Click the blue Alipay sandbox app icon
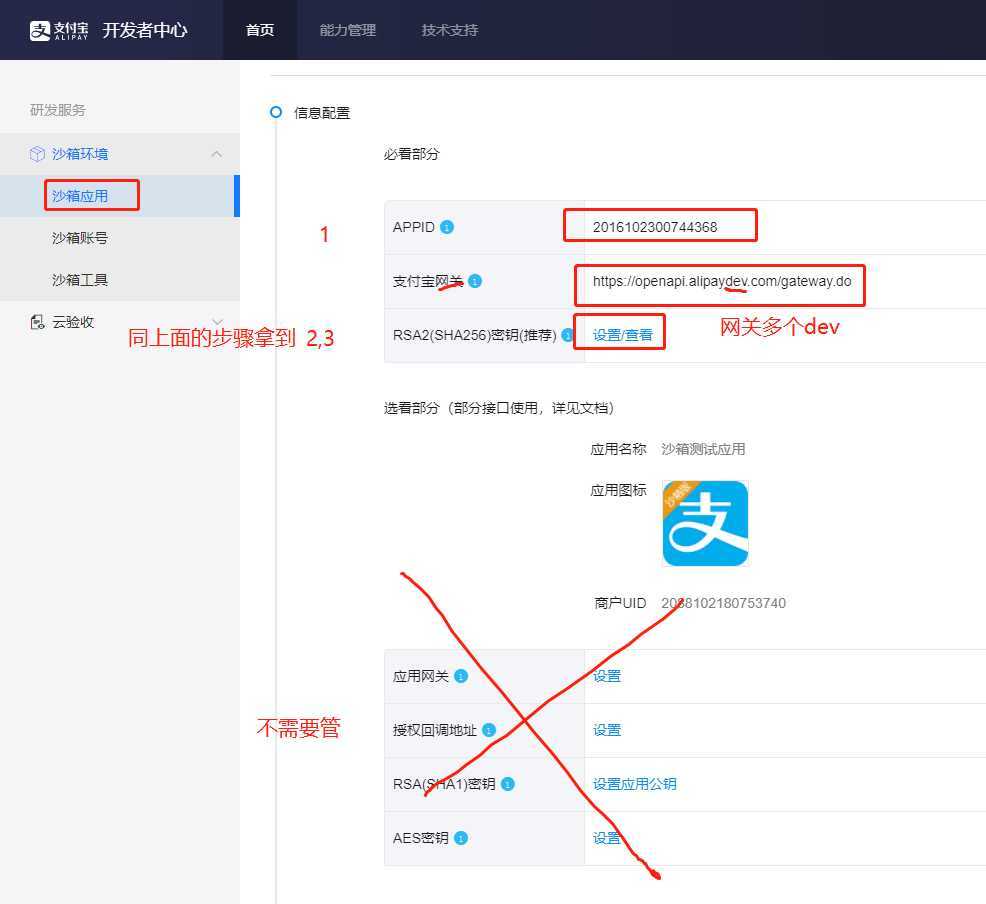Viewport: 986px width, 904px height. point(705,523)
